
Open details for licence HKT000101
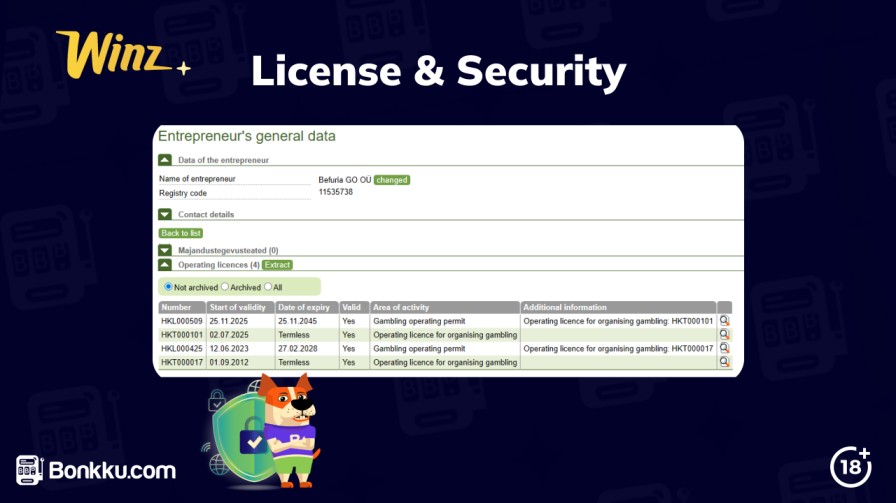point(724,334)
